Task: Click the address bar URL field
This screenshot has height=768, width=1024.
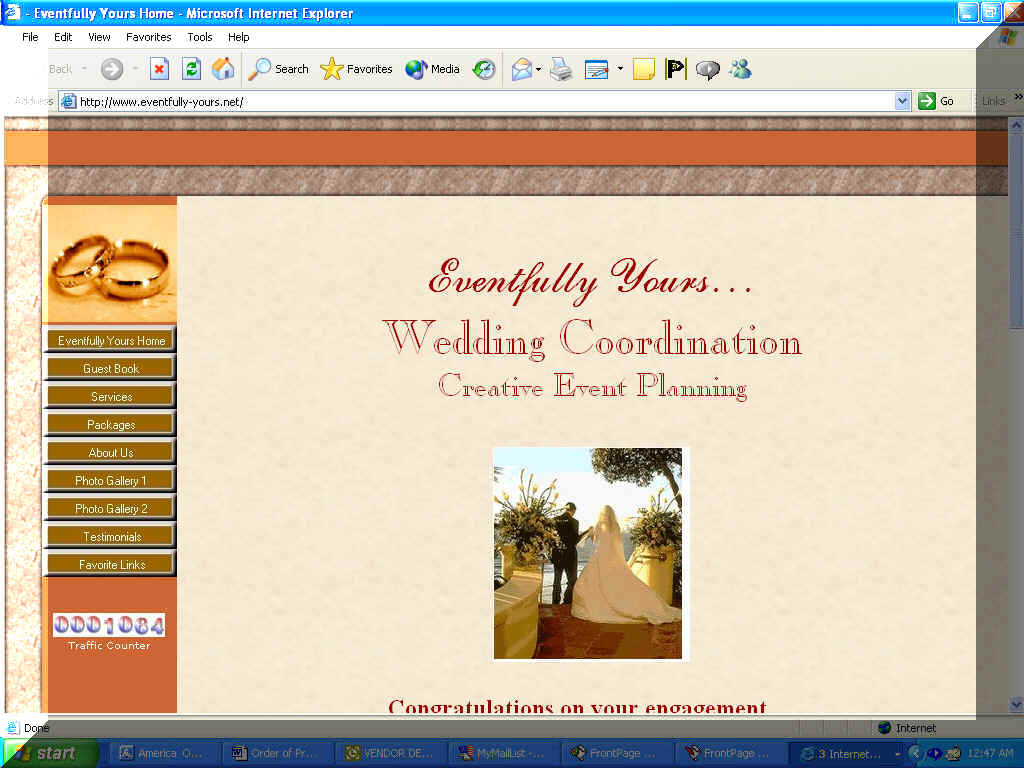Action: point(480,101)
